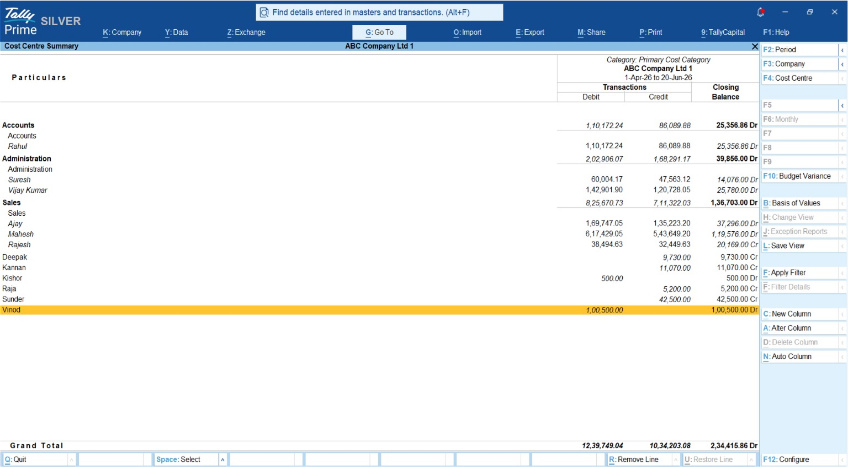Viewport: 848px width, 467px height.
Task: Click F12: Configure button
Action: pyautogui.click(x=799, y=459)
